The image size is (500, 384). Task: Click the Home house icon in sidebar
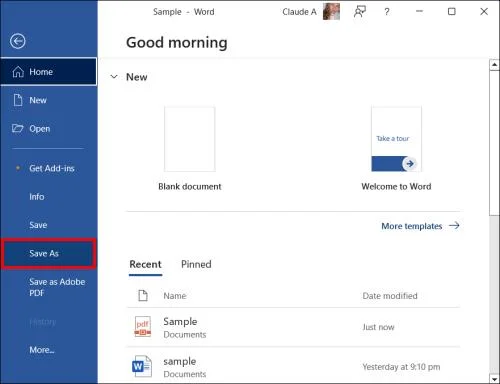(x=18, y=72)
